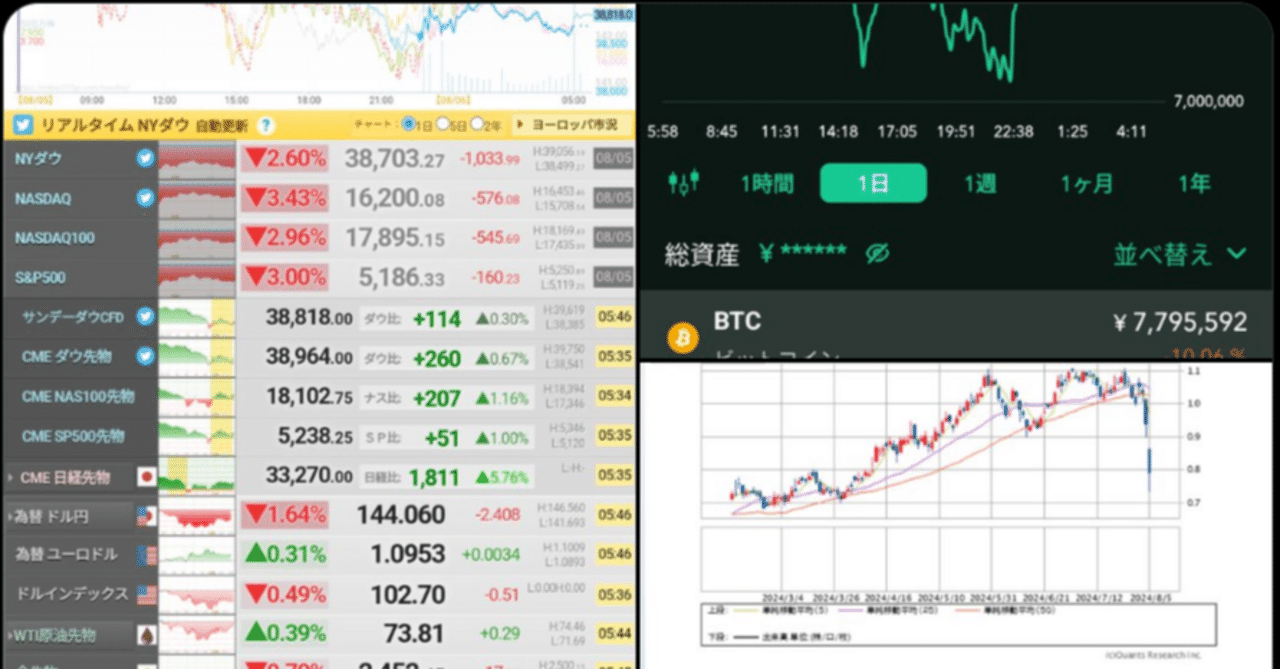
Task: Click the Twitter icon in the NASDAQ row
Action: pyautogui.click(x=145, y=198)
